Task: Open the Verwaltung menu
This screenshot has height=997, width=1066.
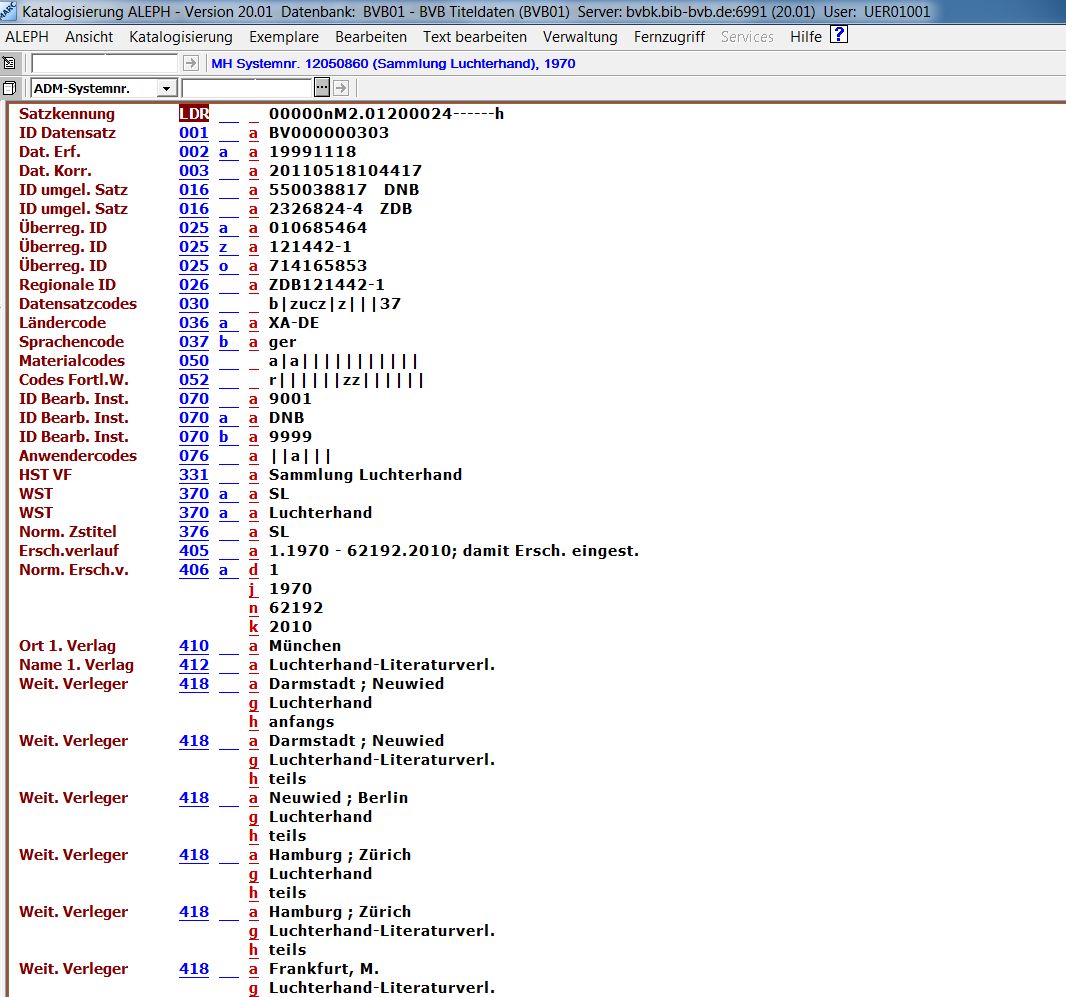Action: [580, 37]
